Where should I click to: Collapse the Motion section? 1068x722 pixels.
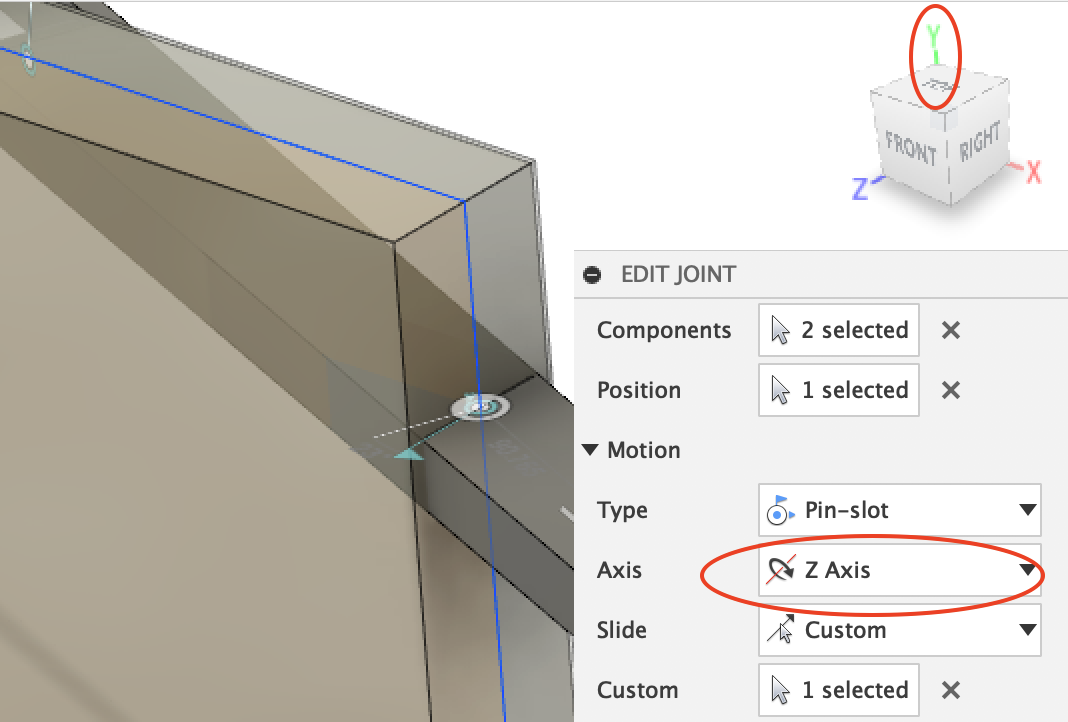pos(590,450)
